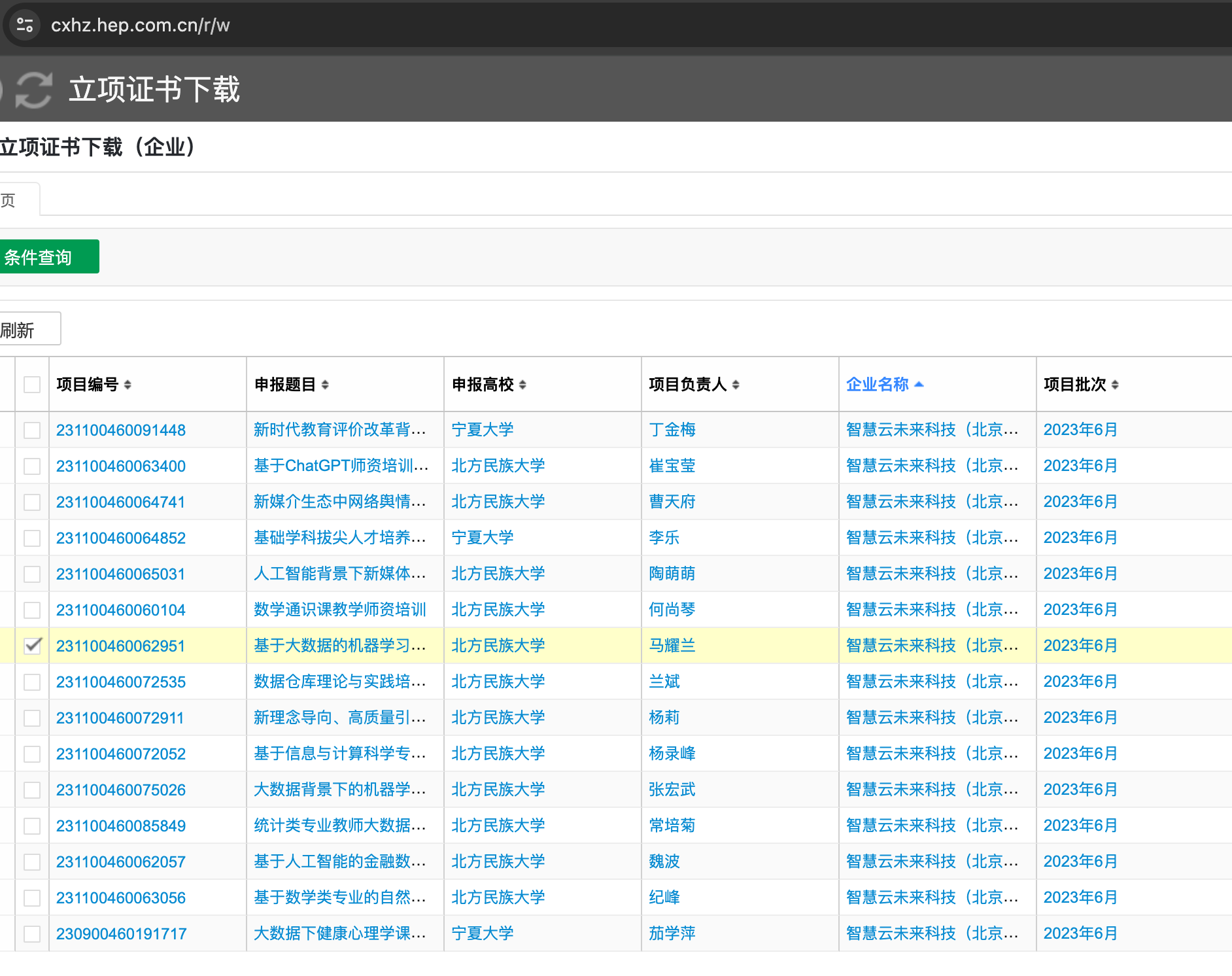Check the row for 231100460064852
The width and height of the screenshot is (1232, 976).
tap(32, 538)
